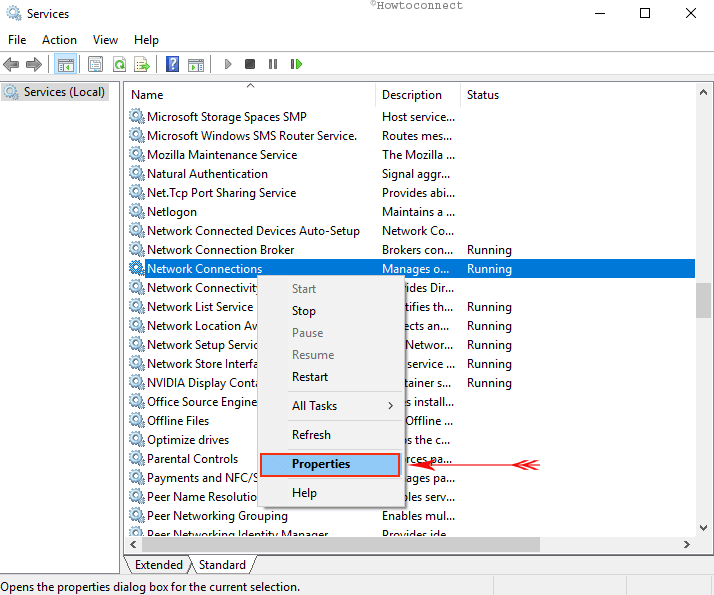Select the Services (Local) tree node
This screenshot has width=714, height=595.
(56, 92)
